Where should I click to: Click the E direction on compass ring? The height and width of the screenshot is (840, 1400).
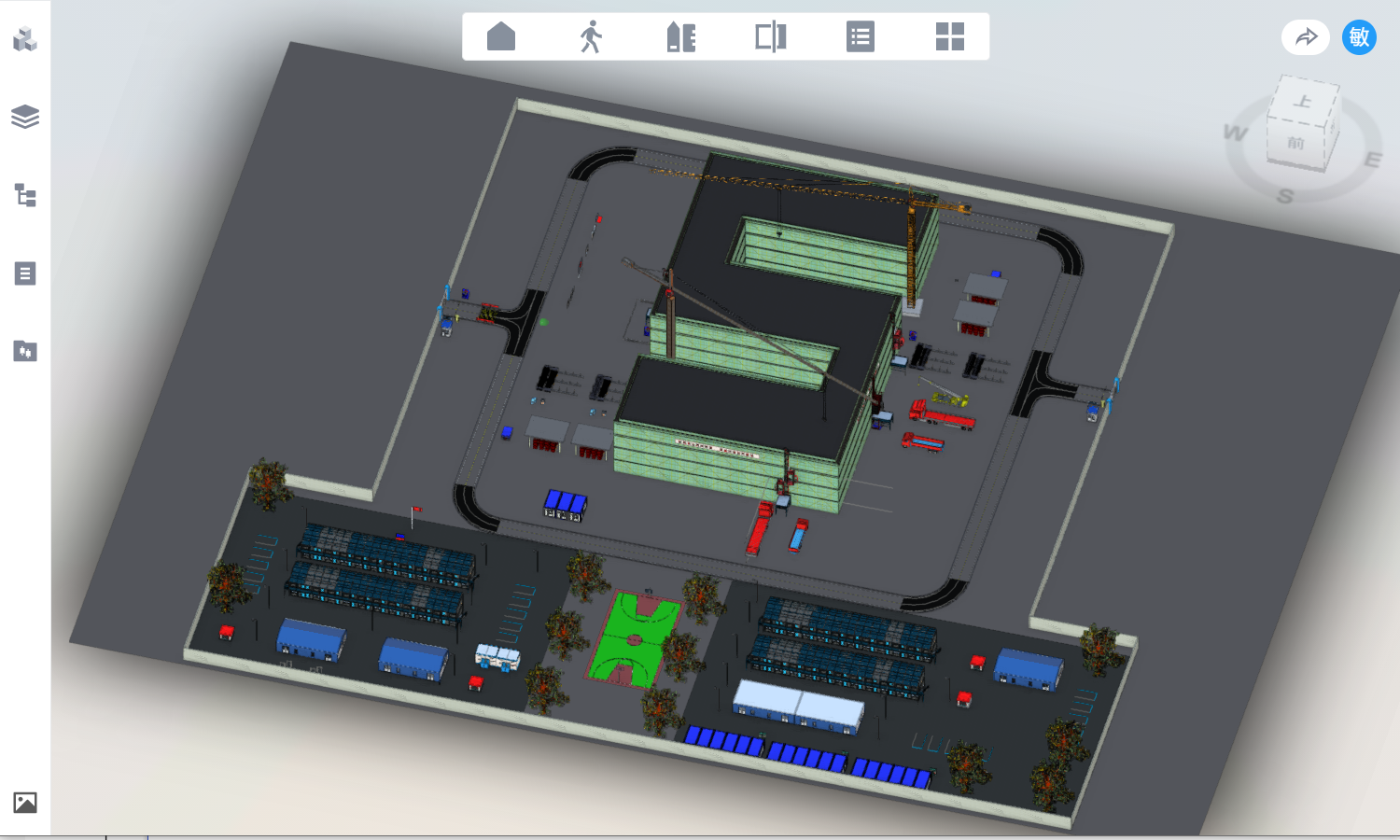tap(1373, 160)
